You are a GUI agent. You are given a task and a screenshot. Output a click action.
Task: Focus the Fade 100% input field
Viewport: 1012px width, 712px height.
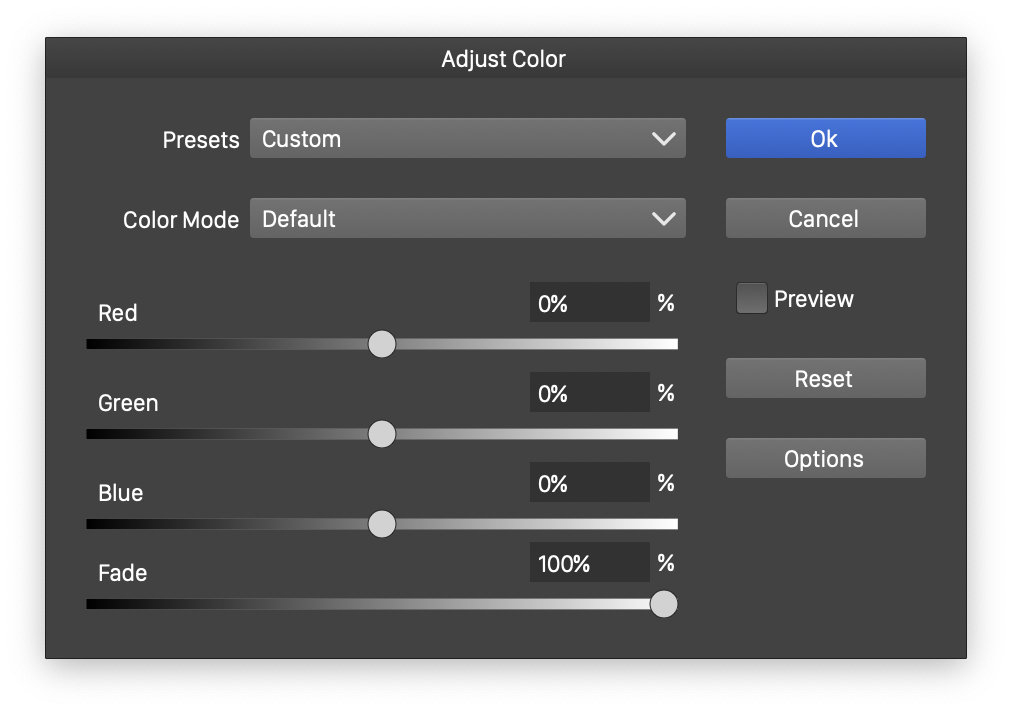coord(589,563)
